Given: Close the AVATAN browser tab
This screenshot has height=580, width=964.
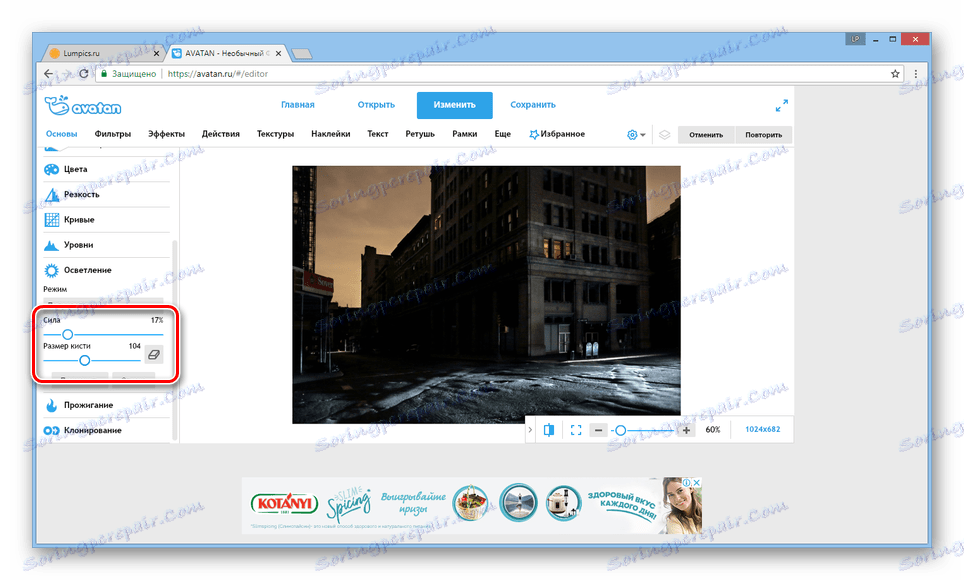Looking at the screenshot, I should [278, 54].
